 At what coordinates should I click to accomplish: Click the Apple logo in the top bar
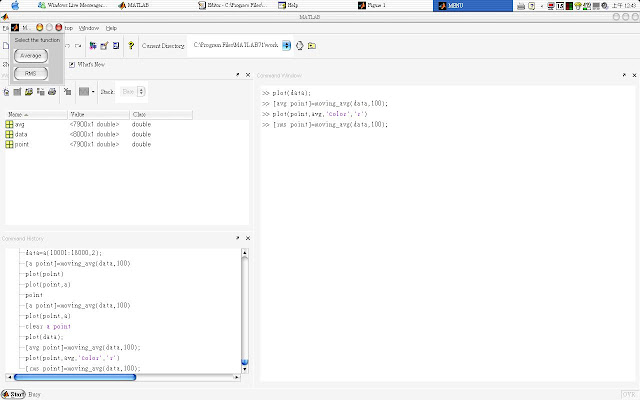click(15, 5)
